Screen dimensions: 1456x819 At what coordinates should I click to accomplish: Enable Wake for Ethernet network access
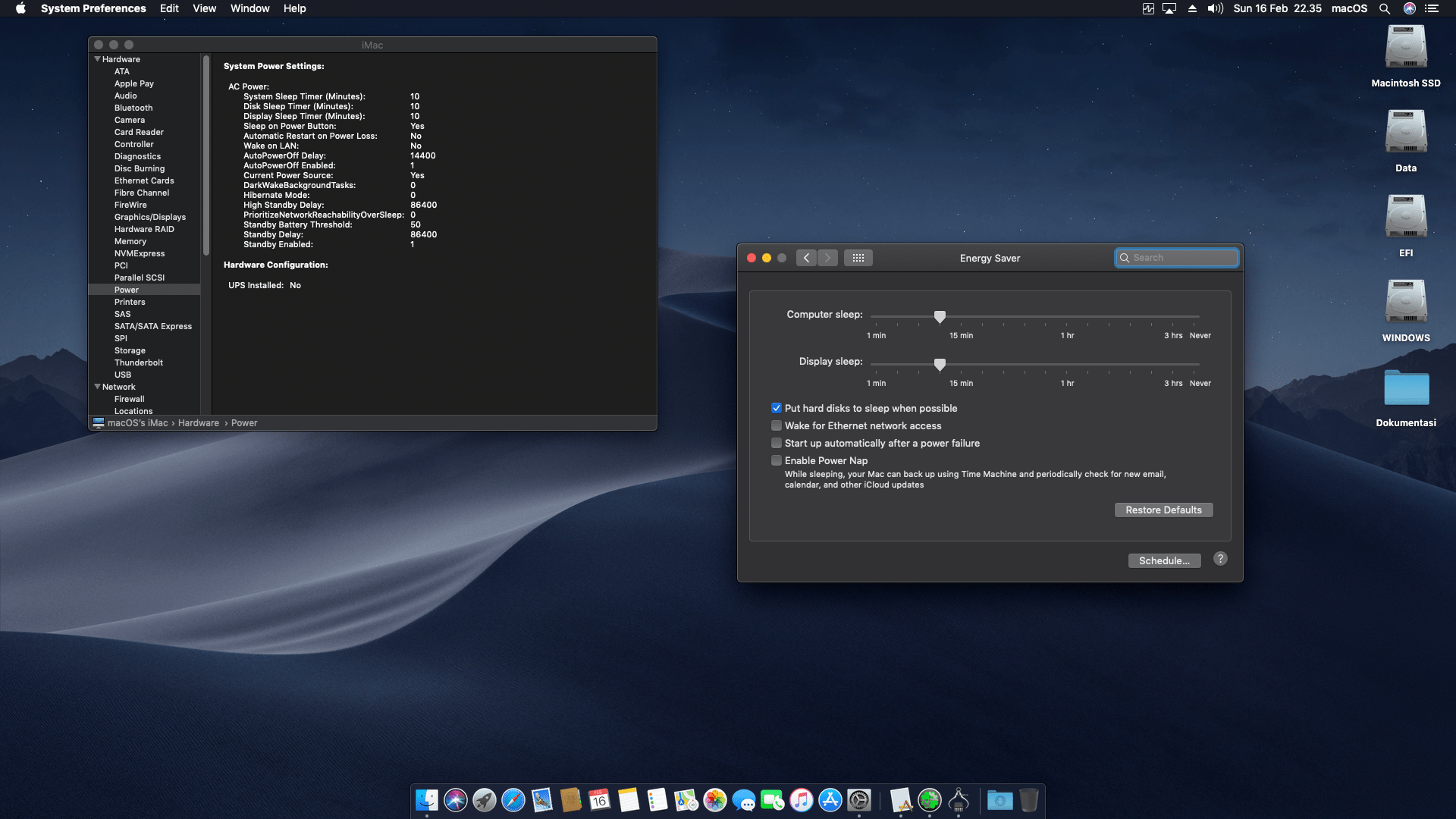[777, 425]
